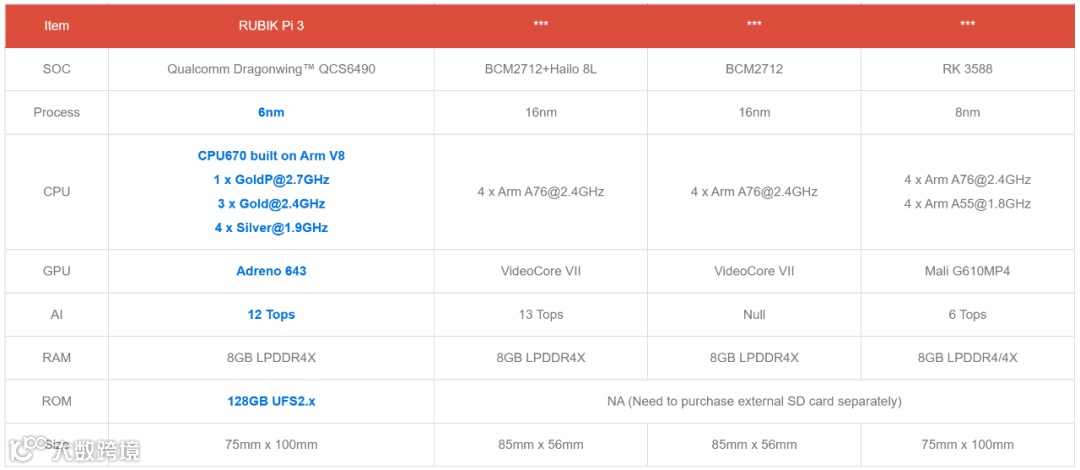1080x470 pixels.
Task: Click the 'BCM2712+Hailo 8L' cell
Action: pos(541,70)
